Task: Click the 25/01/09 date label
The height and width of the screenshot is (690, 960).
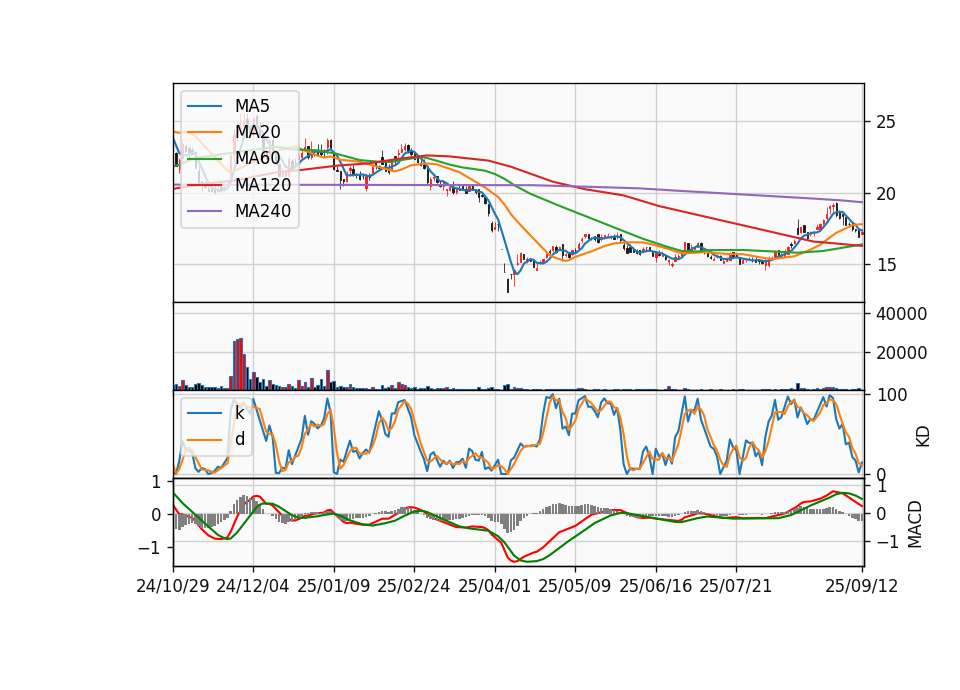Action: click(x=334, y=586)
